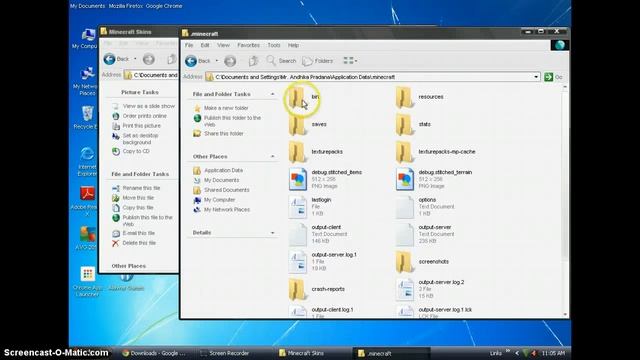Open the crash-reports folder icon
The height and width of the screenshot is (360, 640).
(297, 289)
